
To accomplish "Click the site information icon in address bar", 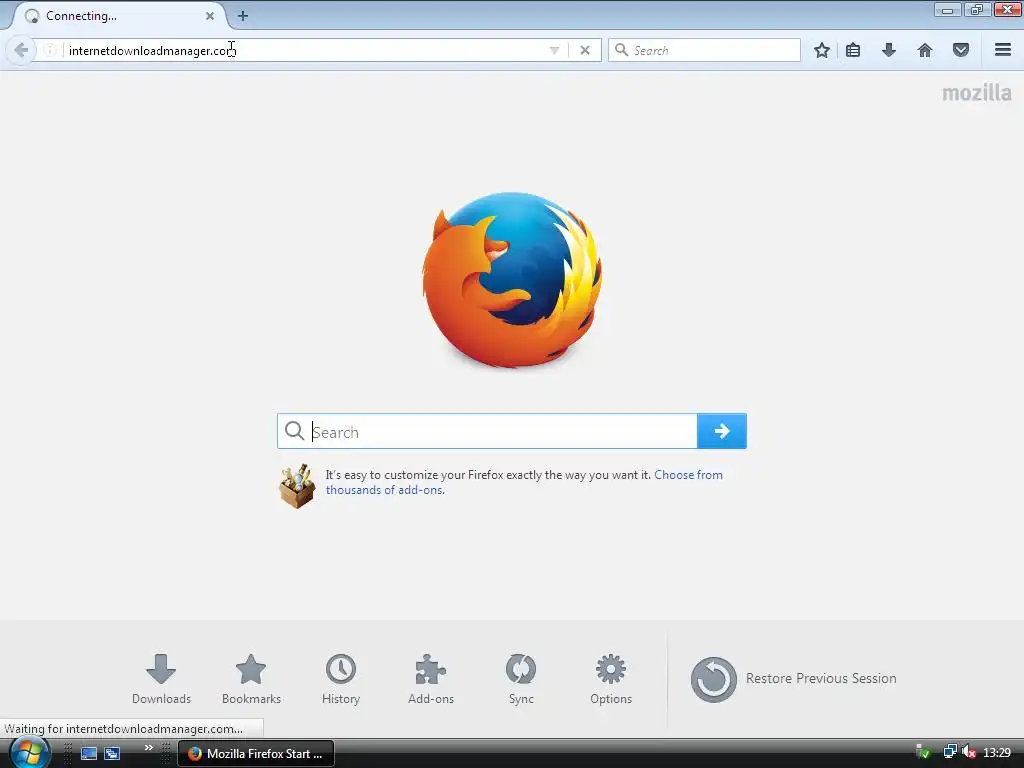I will (x=50, y=50).
